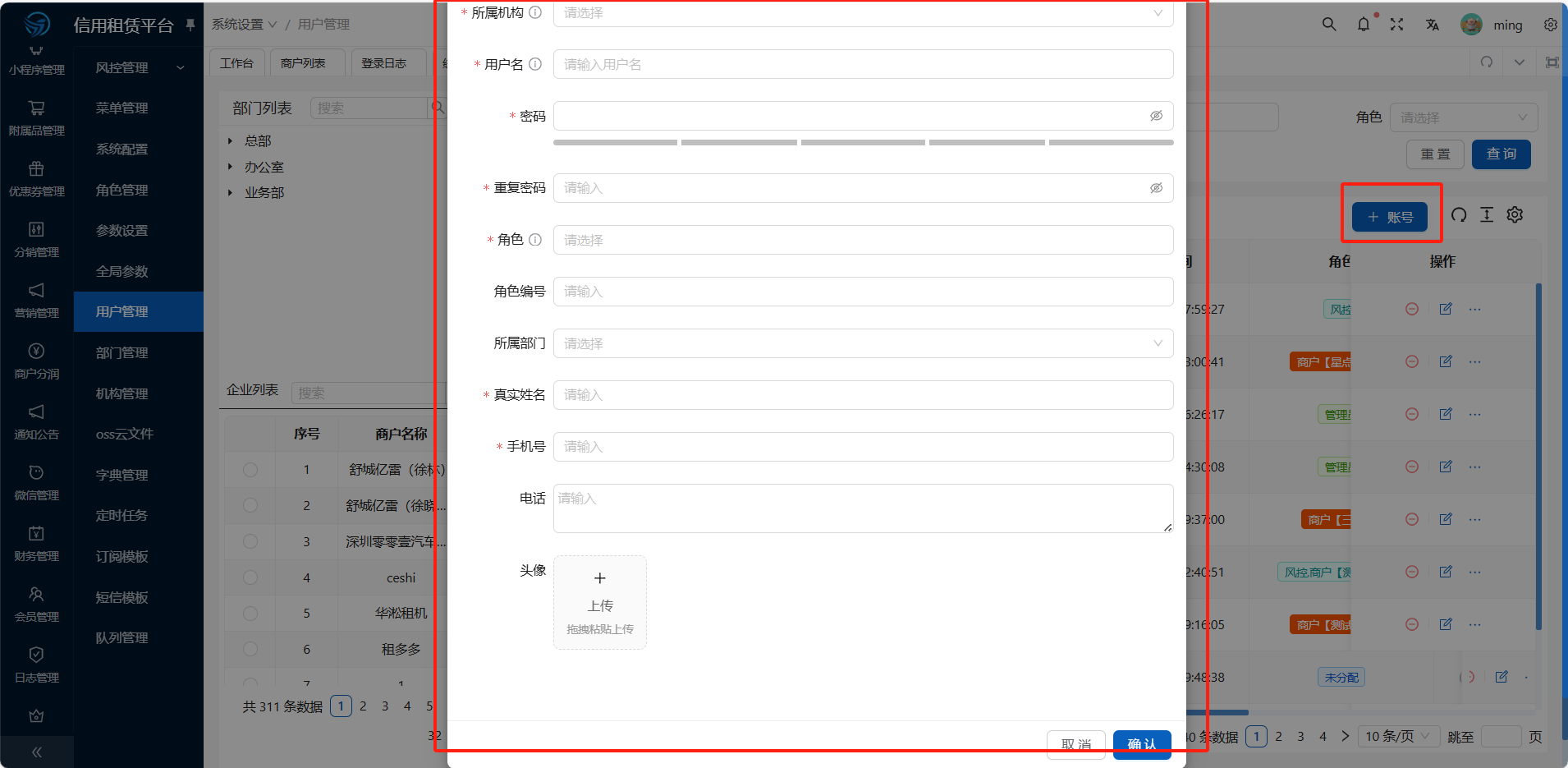1568x768 pixels.
Task: Open the language translation icon
Action: [1433, 25]
